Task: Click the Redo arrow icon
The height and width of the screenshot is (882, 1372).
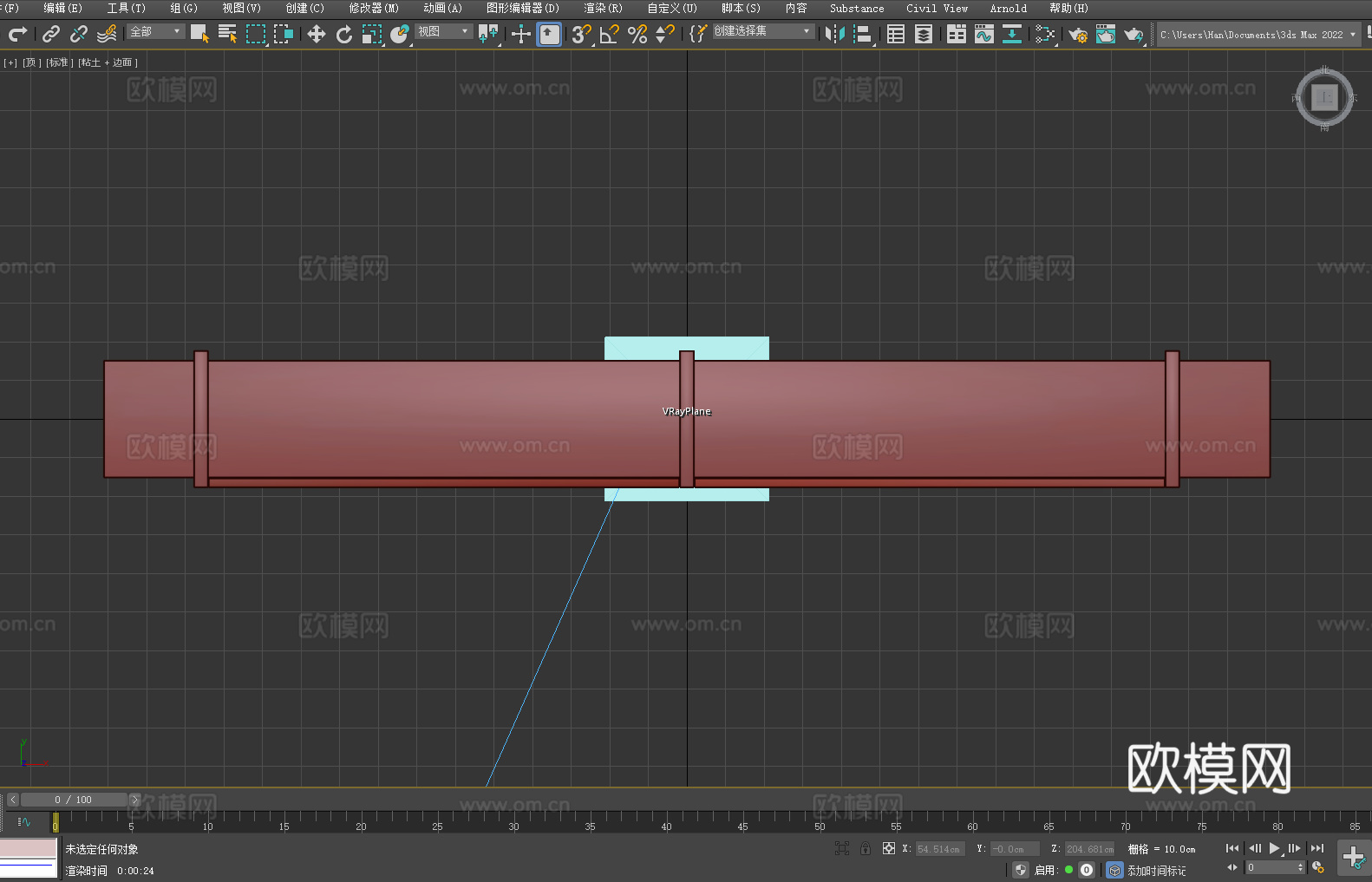Action: click(x=17, y=34)
